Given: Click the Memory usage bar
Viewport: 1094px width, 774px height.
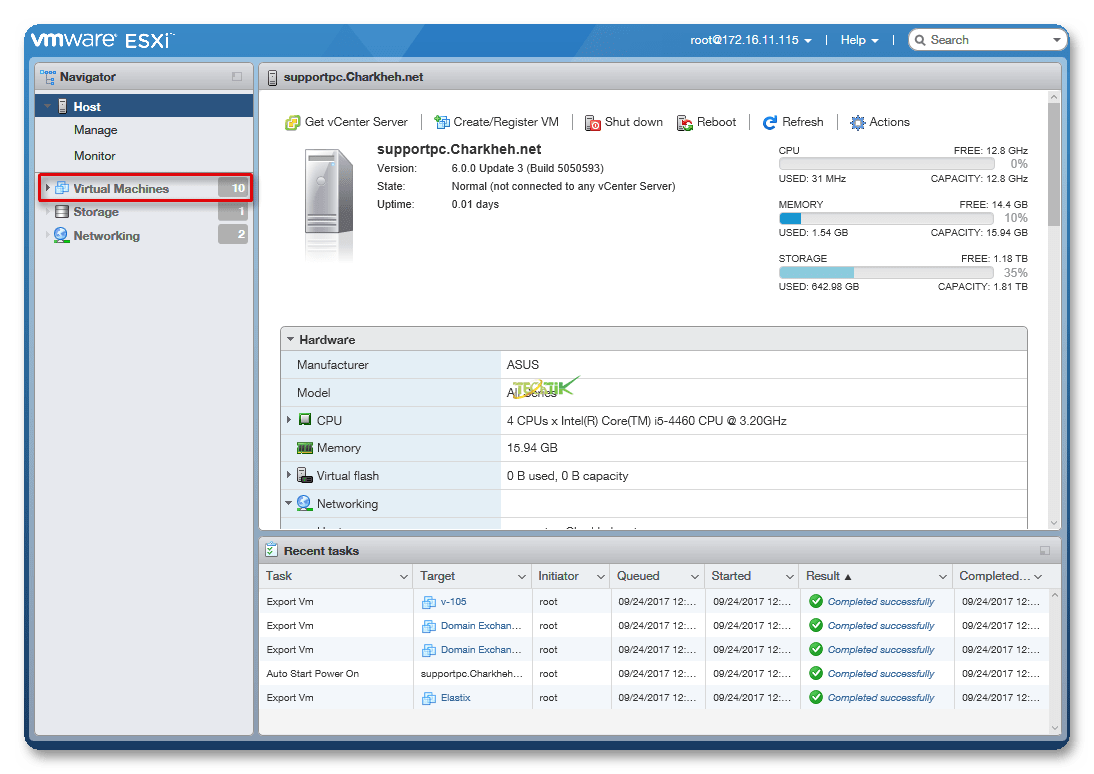Looking at the screenshot, I should pyautogui.click(x=886, y=218).
